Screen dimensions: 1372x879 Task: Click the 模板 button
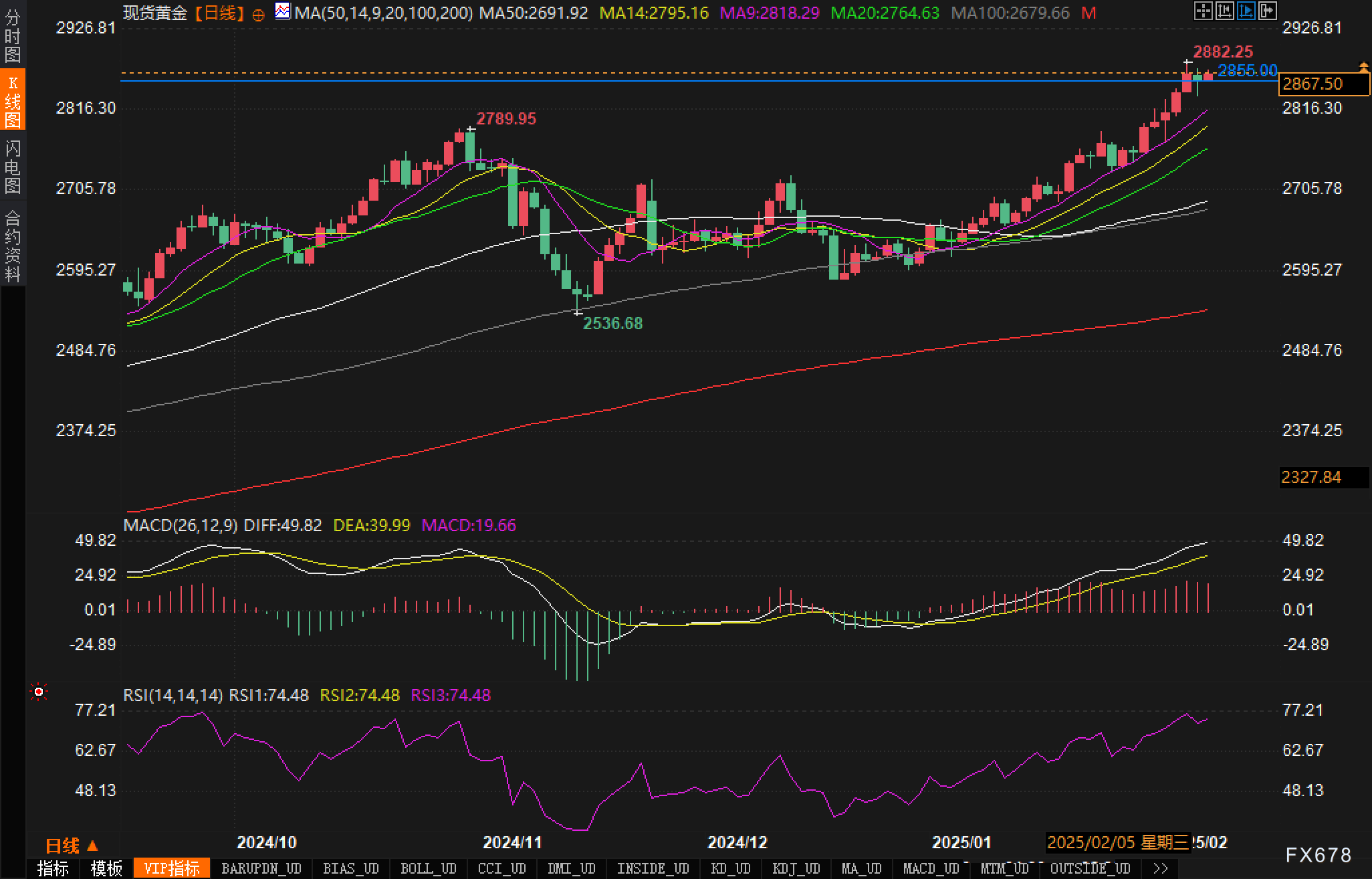pyautogui.click(x=106, y=868)
